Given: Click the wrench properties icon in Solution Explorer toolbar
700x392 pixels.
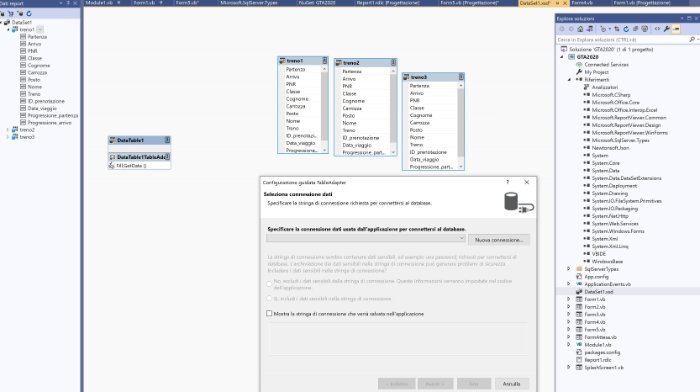Looking at the screenshot, I should (x=667, y=29).
